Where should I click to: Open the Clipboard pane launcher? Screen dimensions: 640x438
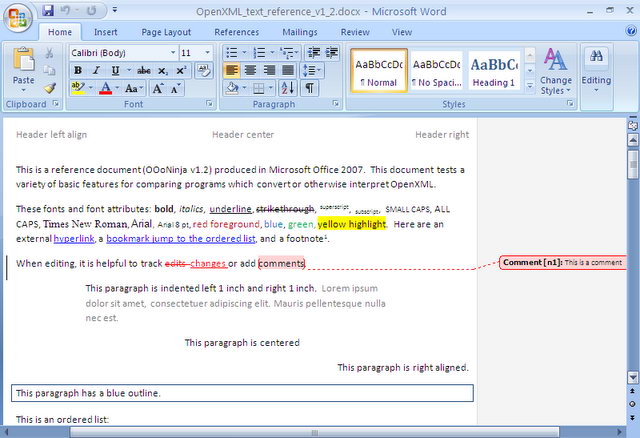(56, 104)
